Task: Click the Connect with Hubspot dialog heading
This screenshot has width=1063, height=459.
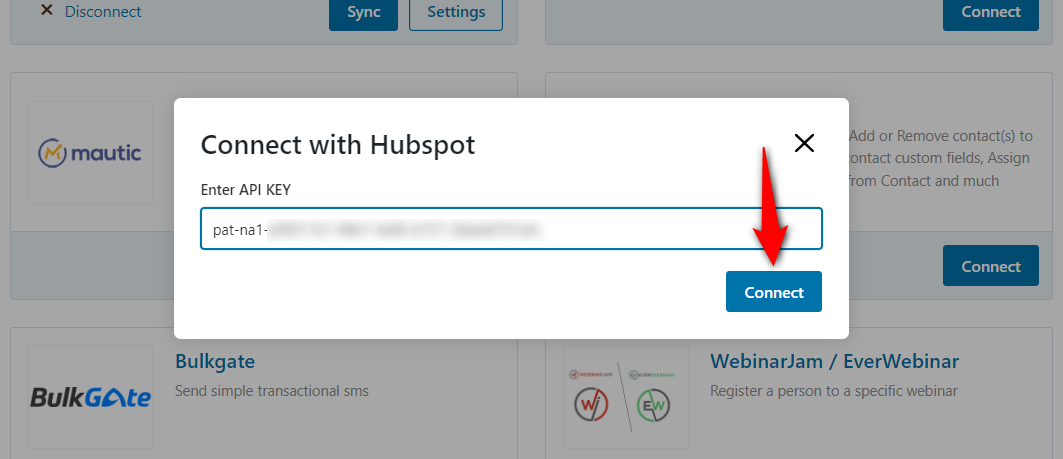Action: [x=338, y=144]
